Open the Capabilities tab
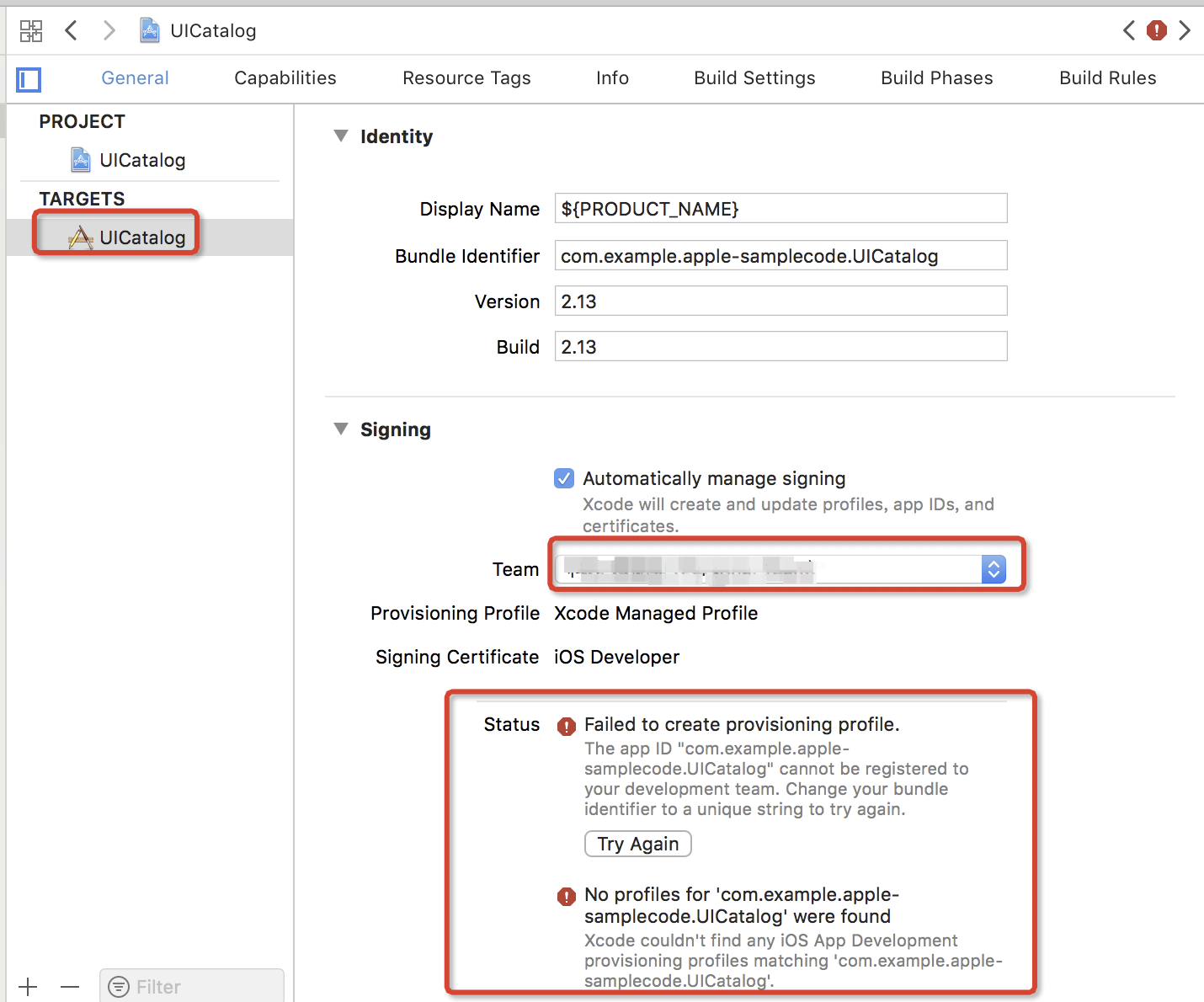The height and width of the screenshot is (1002, 1204). 285,78
